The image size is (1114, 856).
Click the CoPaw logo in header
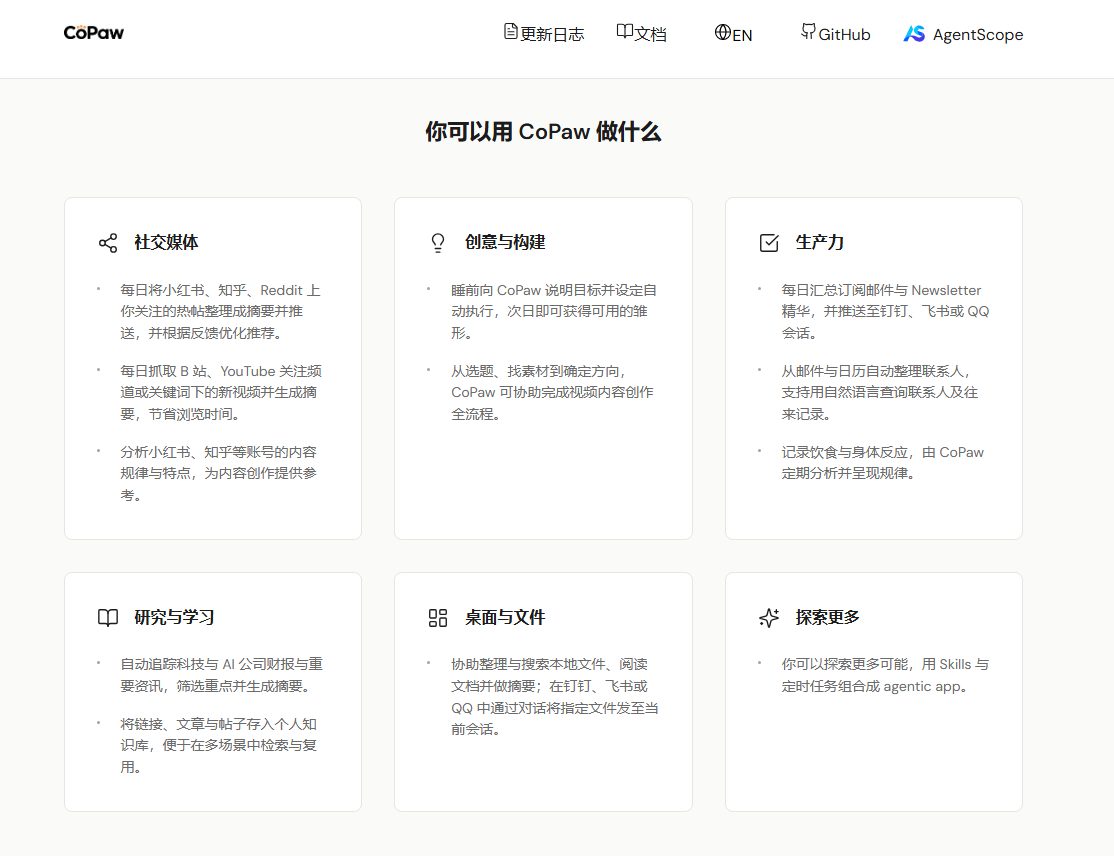point(94,33)
